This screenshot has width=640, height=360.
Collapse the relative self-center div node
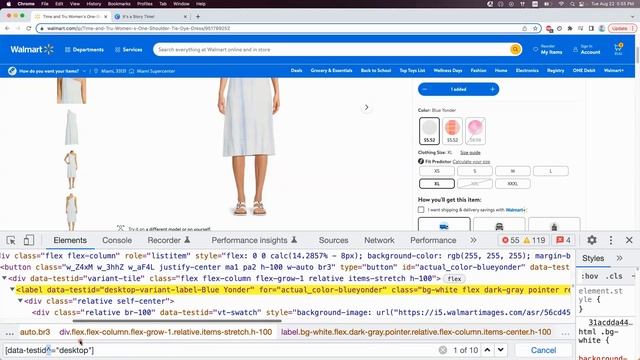click(x=20, y=301)
